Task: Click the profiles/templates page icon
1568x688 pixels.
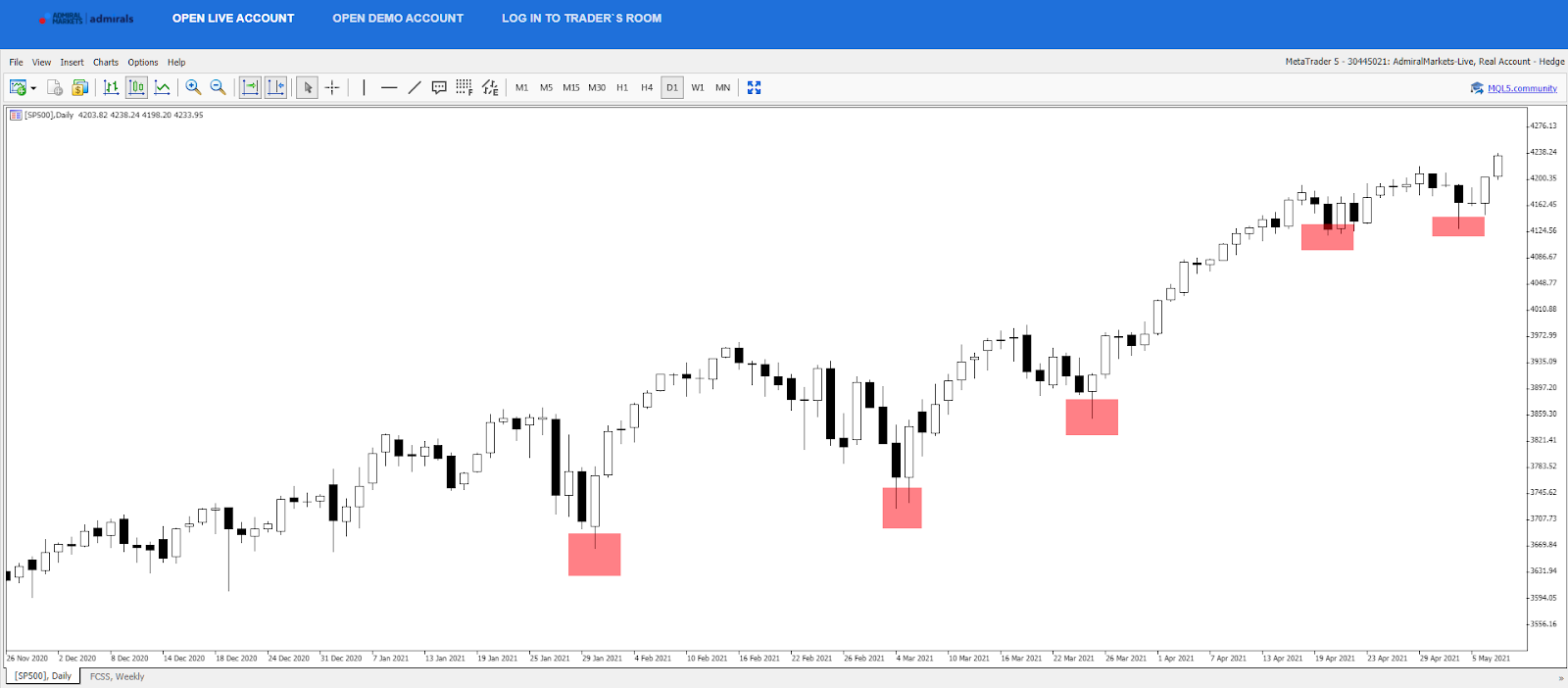Action: tap(55, 87)
